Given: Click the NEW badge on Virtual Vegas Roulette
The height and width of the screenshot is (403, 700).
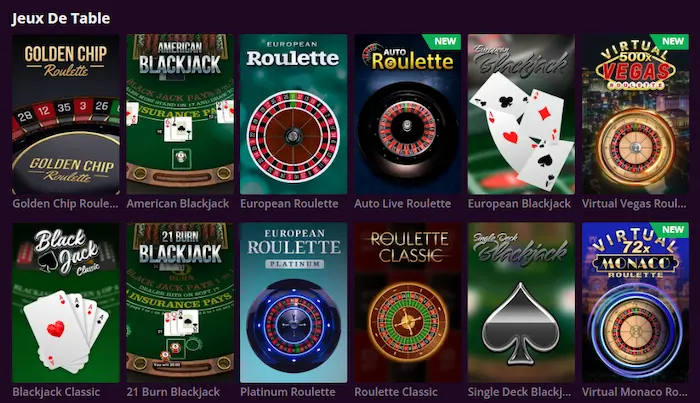Looking at the screenshot, I should tap(672, 42).
